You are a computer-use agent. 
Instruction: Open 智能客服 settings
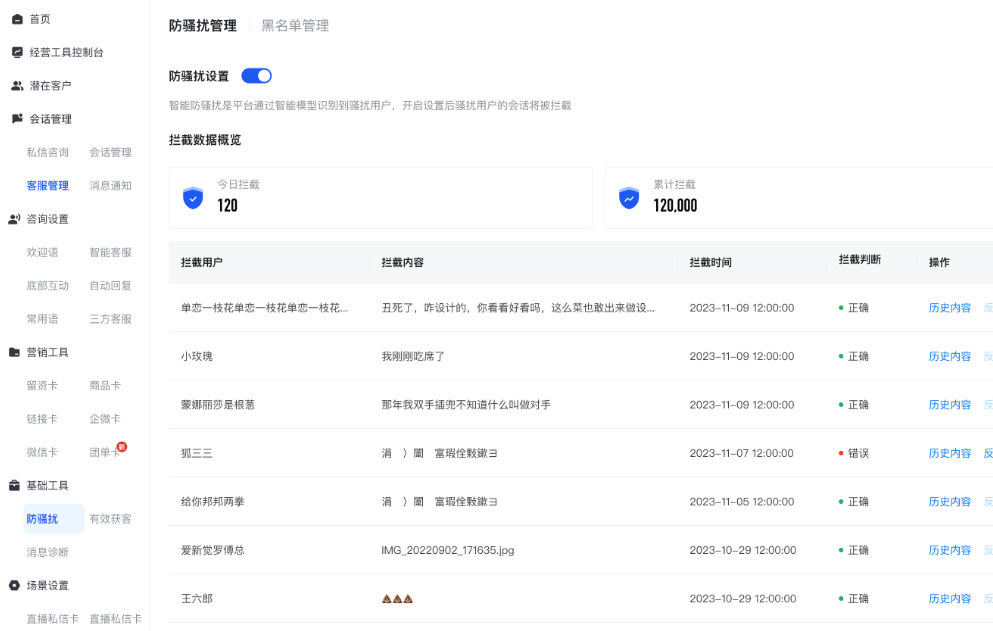point(110,252)
